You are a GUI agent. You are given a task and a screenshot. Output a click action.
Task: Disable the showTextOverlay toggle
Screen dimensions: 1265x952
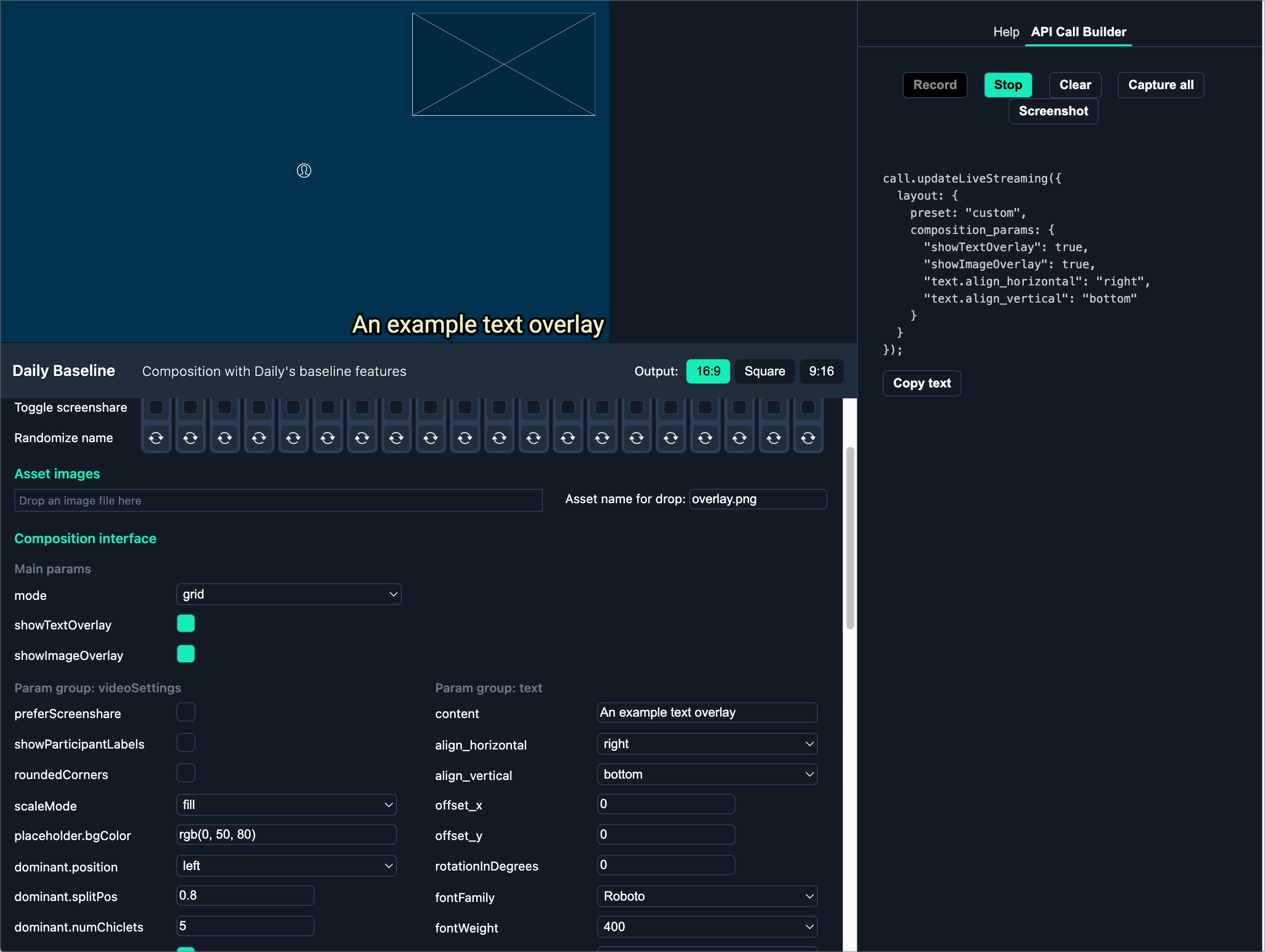click(186, 623)
